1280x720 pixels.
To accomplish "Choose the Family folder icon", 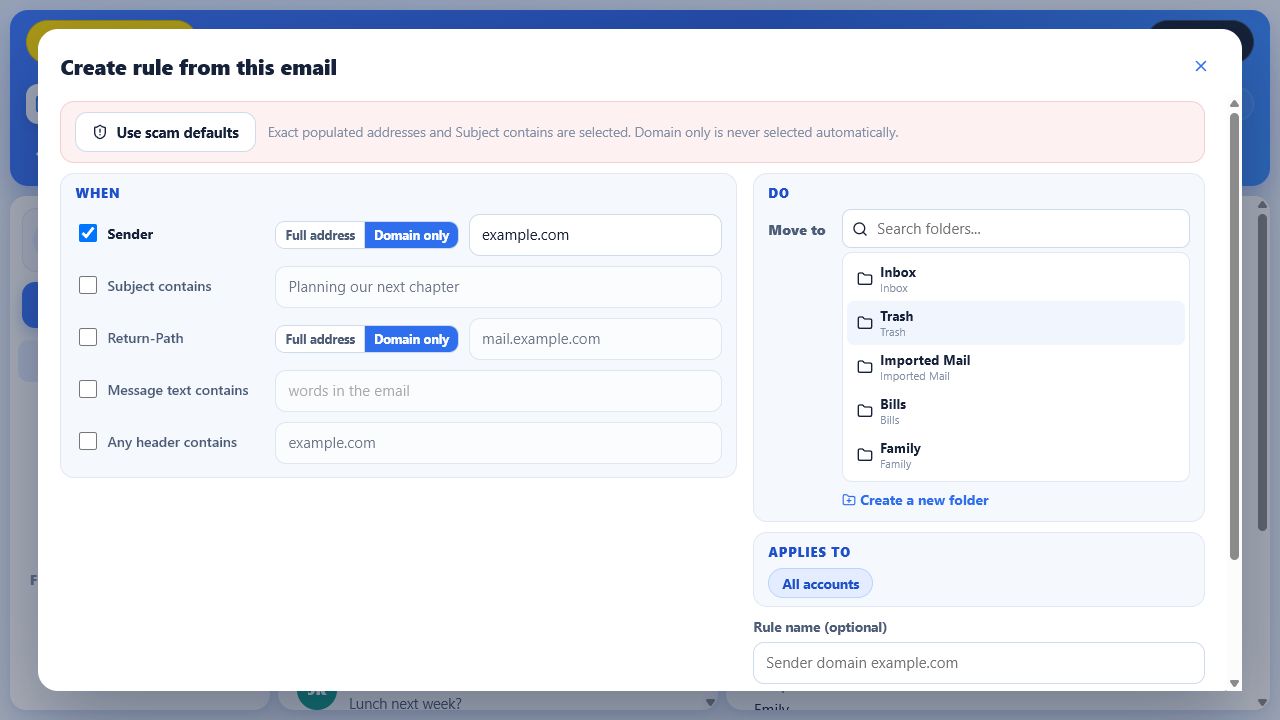I will (865, 455).
